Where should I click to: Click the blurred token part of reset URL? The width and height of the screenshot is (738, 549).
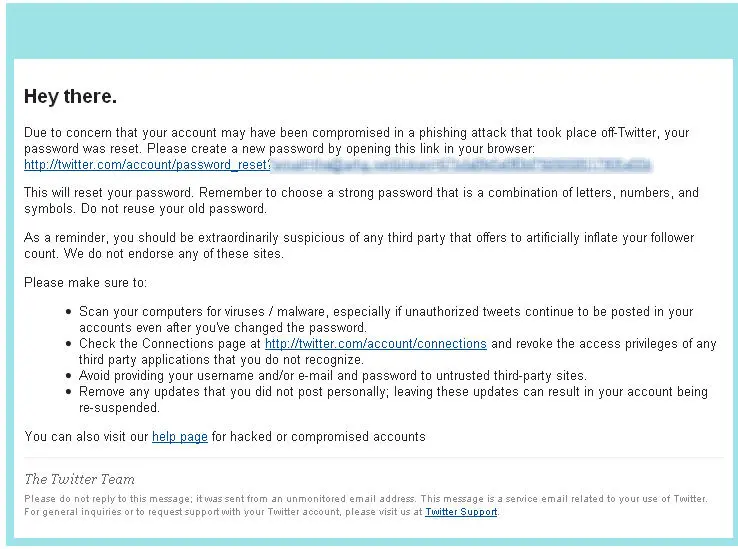tap(460, 164)
